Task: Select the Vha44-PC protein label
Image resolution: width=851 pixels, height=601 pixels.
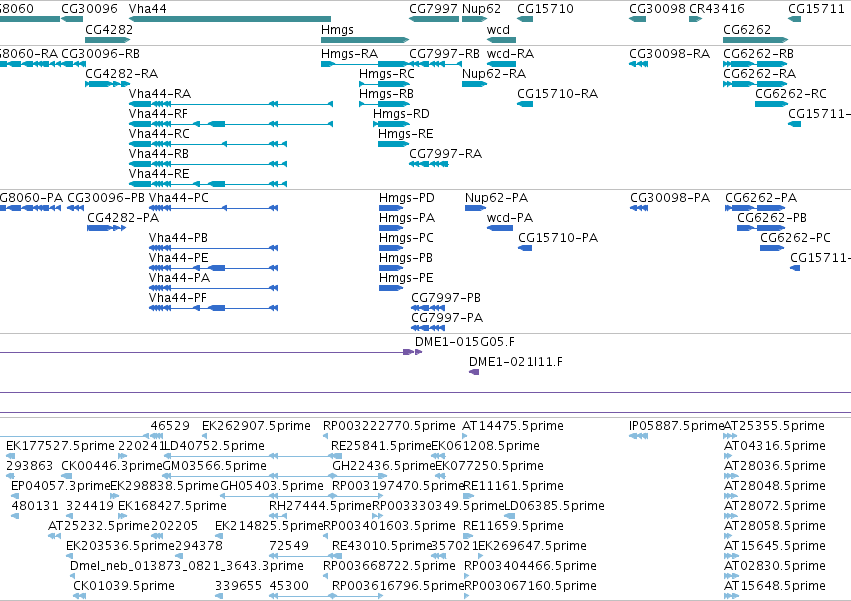Action: (179, 198)
